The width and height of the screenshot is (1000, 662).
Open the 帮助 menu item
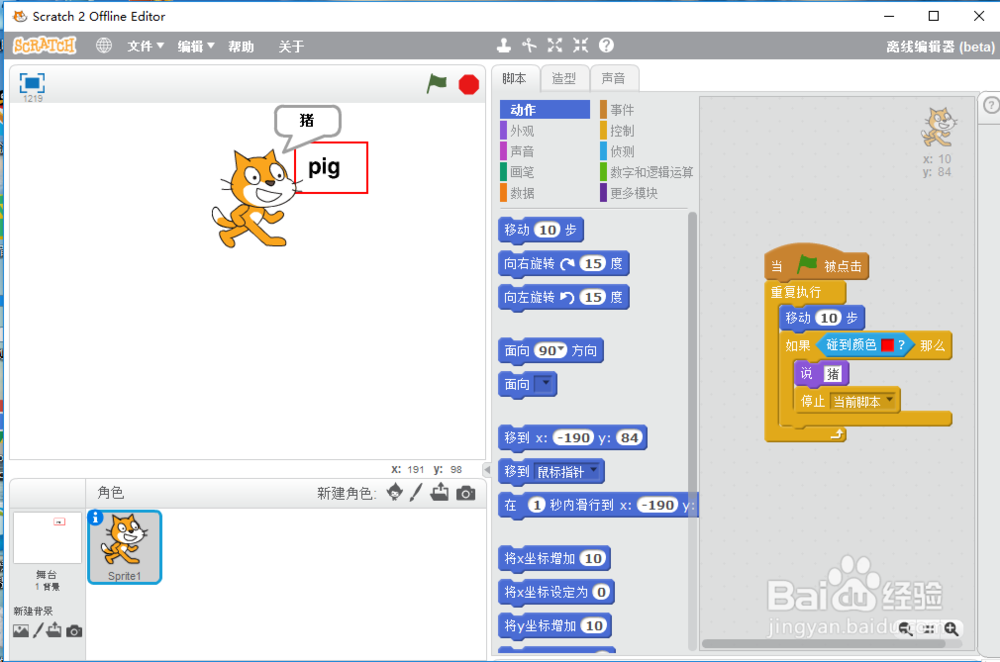241,46
